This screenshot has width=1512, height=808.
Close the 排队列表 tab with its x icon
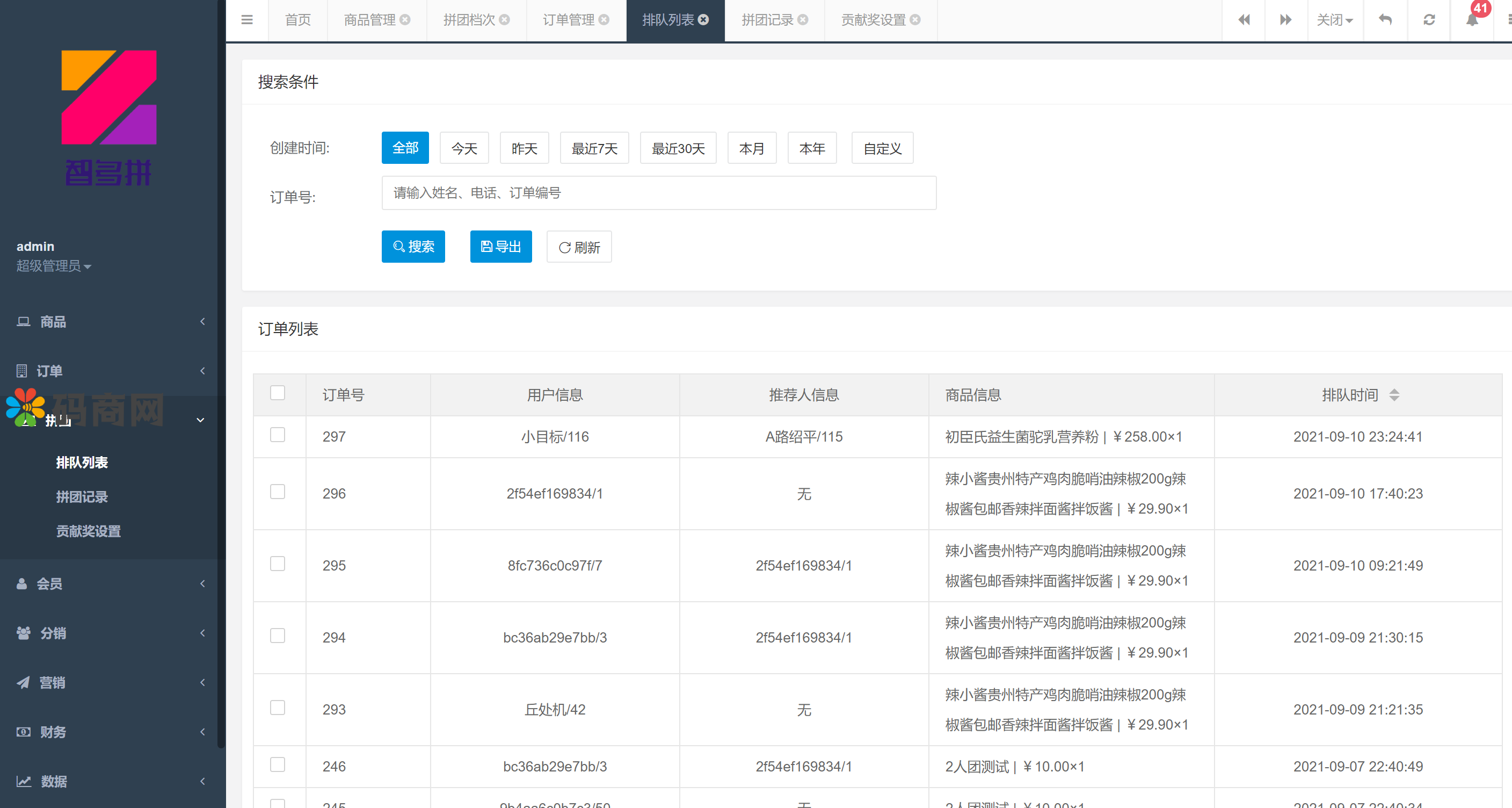click(x=703, y=20)
